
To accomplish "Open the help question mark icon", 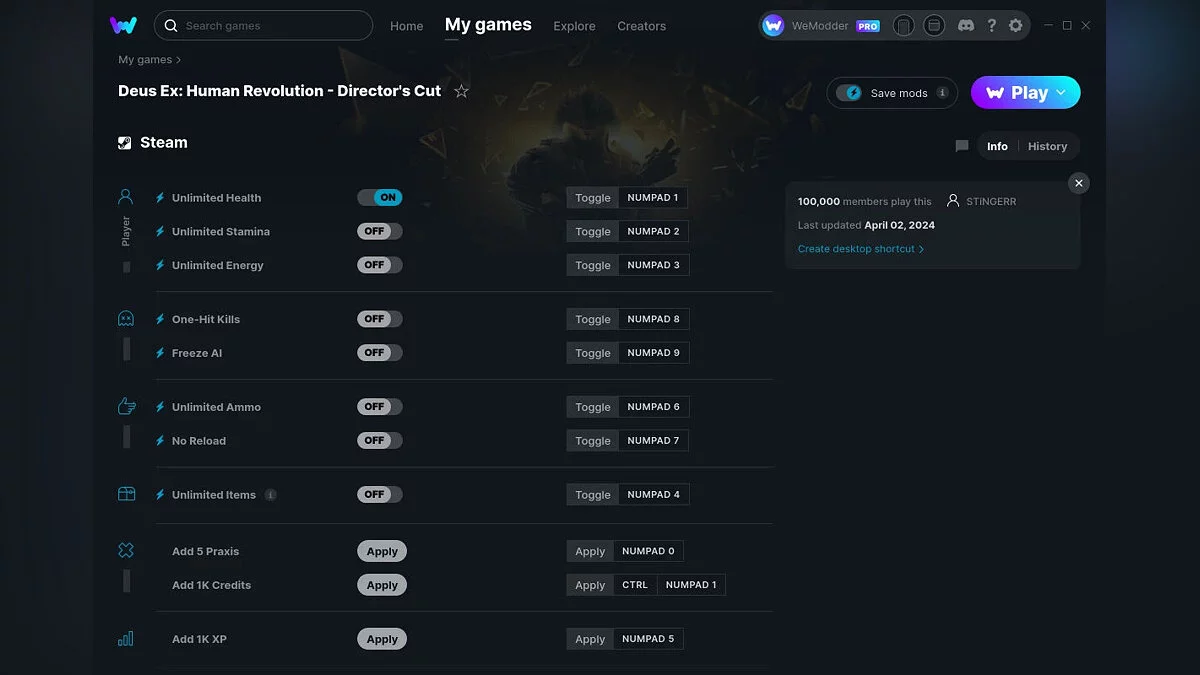I will pyautogui.click(x=991, y=26).
